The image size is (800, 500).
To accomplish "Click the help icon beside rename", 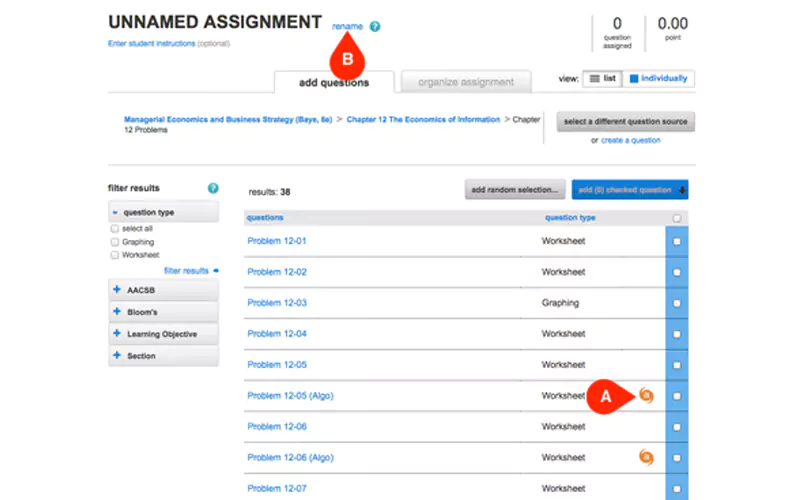I will pyautogui.click(x=375, y=26).
